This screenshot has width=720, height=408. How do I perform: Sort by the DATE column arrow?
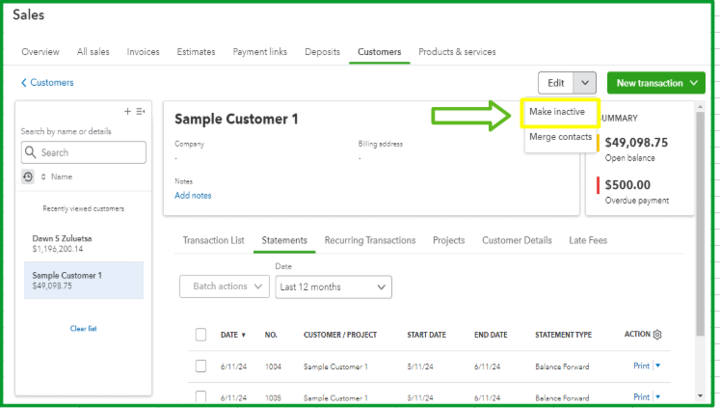click(243, 335)
